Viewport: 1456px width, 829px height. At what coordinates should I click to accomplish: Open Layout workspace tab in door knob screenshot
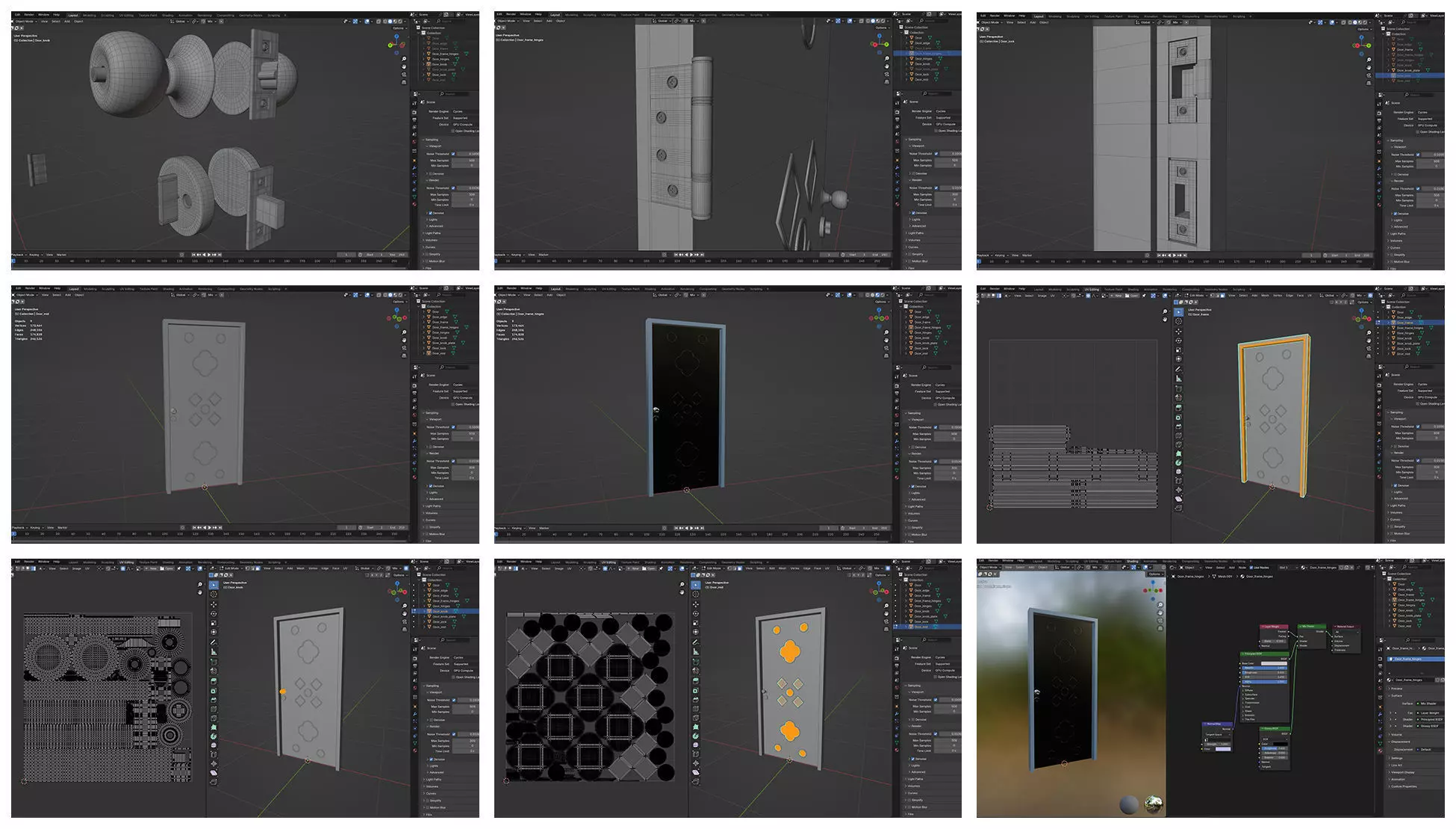(x=72, y=15)
